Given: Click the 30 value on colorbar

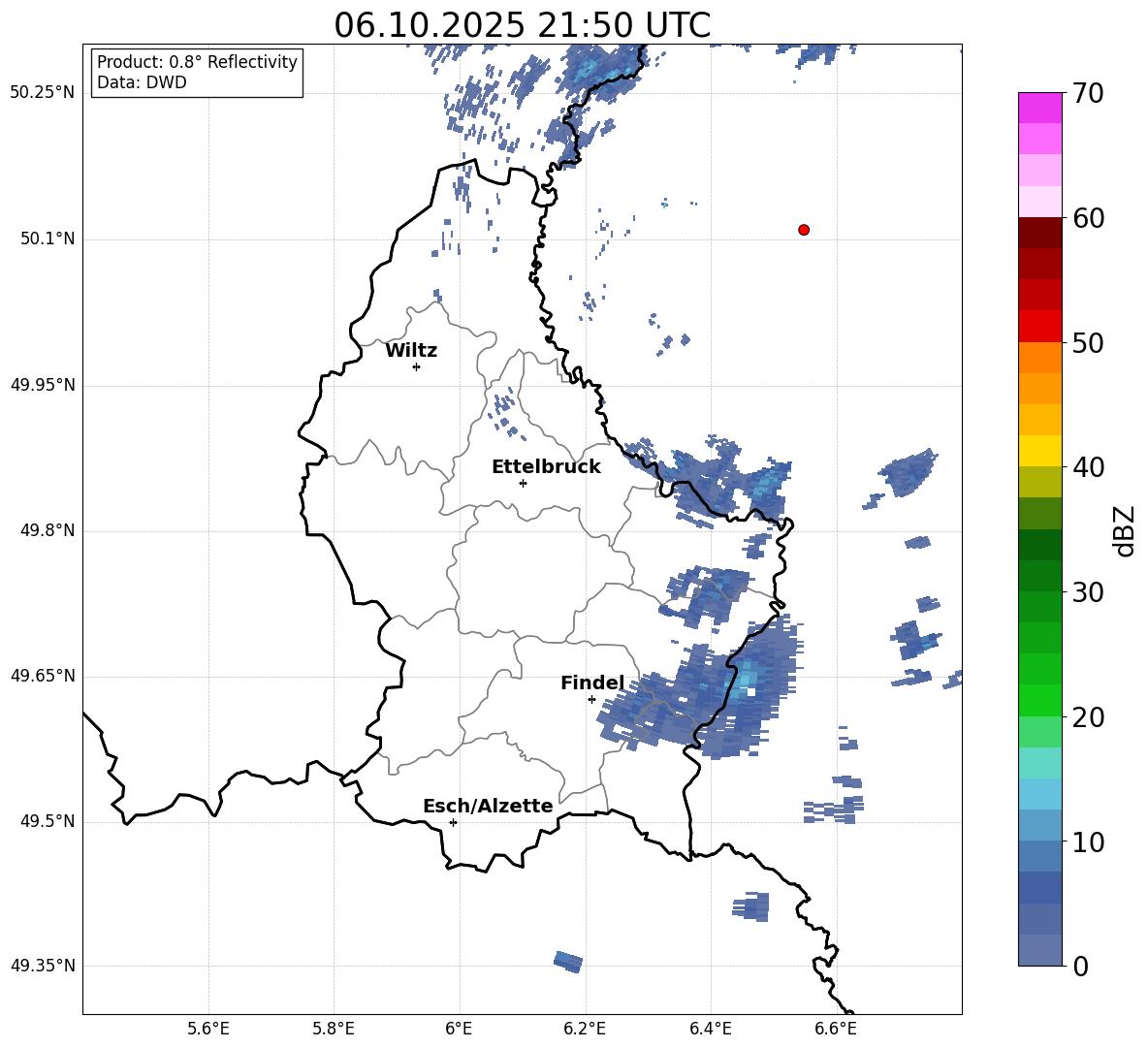Looking at the screenshot, I should point(1088,592).
